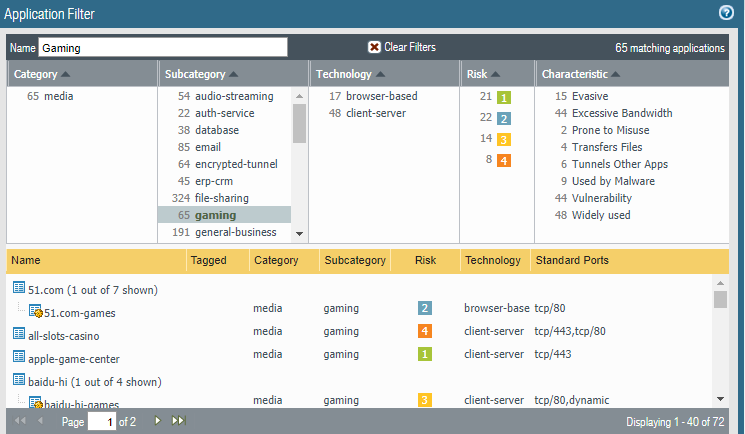Click the apple-game-center application icon
This screenshot has height=434, width=745.
click(x=19, y=357)
